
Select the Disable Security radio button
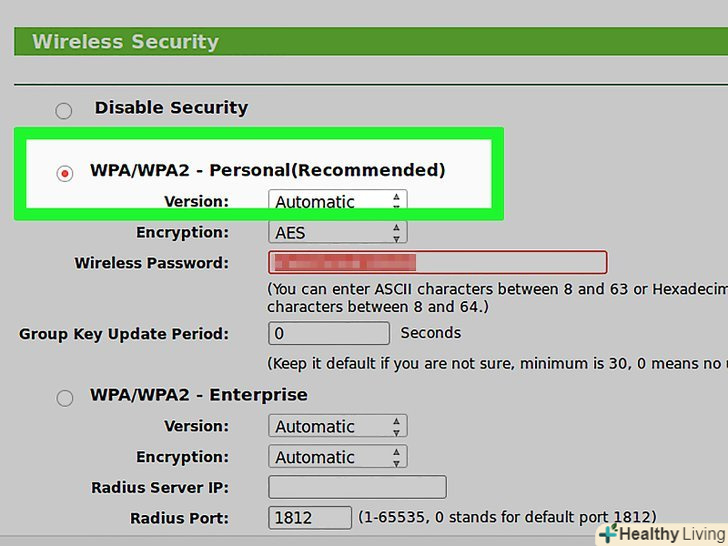[x=64, y=111]
